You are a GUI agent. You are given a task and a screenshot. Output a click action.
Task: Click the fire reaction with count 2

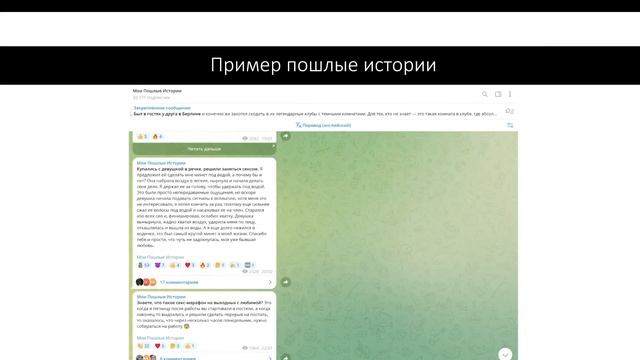pos(204,265)
